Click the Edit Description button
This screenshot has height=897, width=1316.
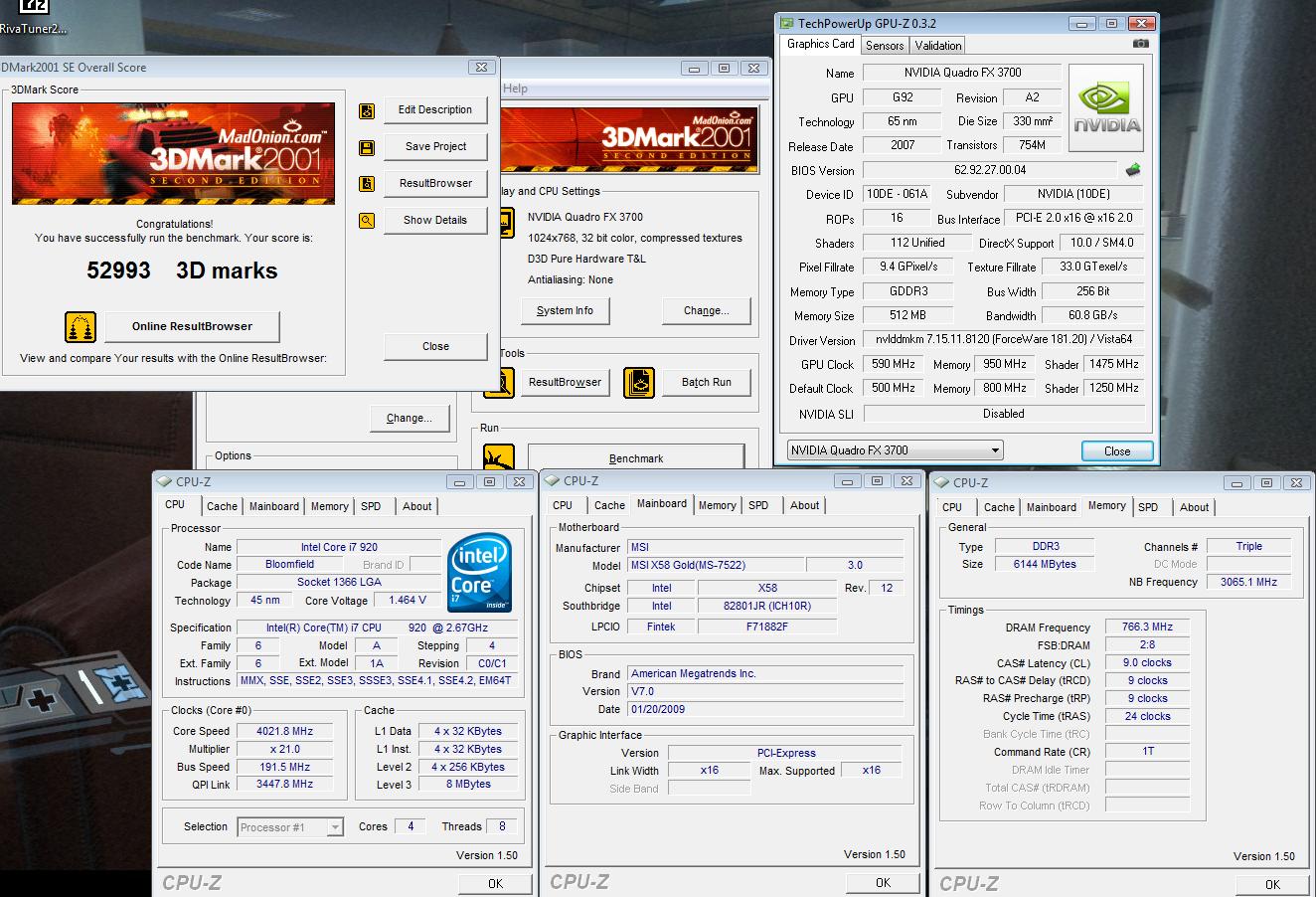[435, 109]
